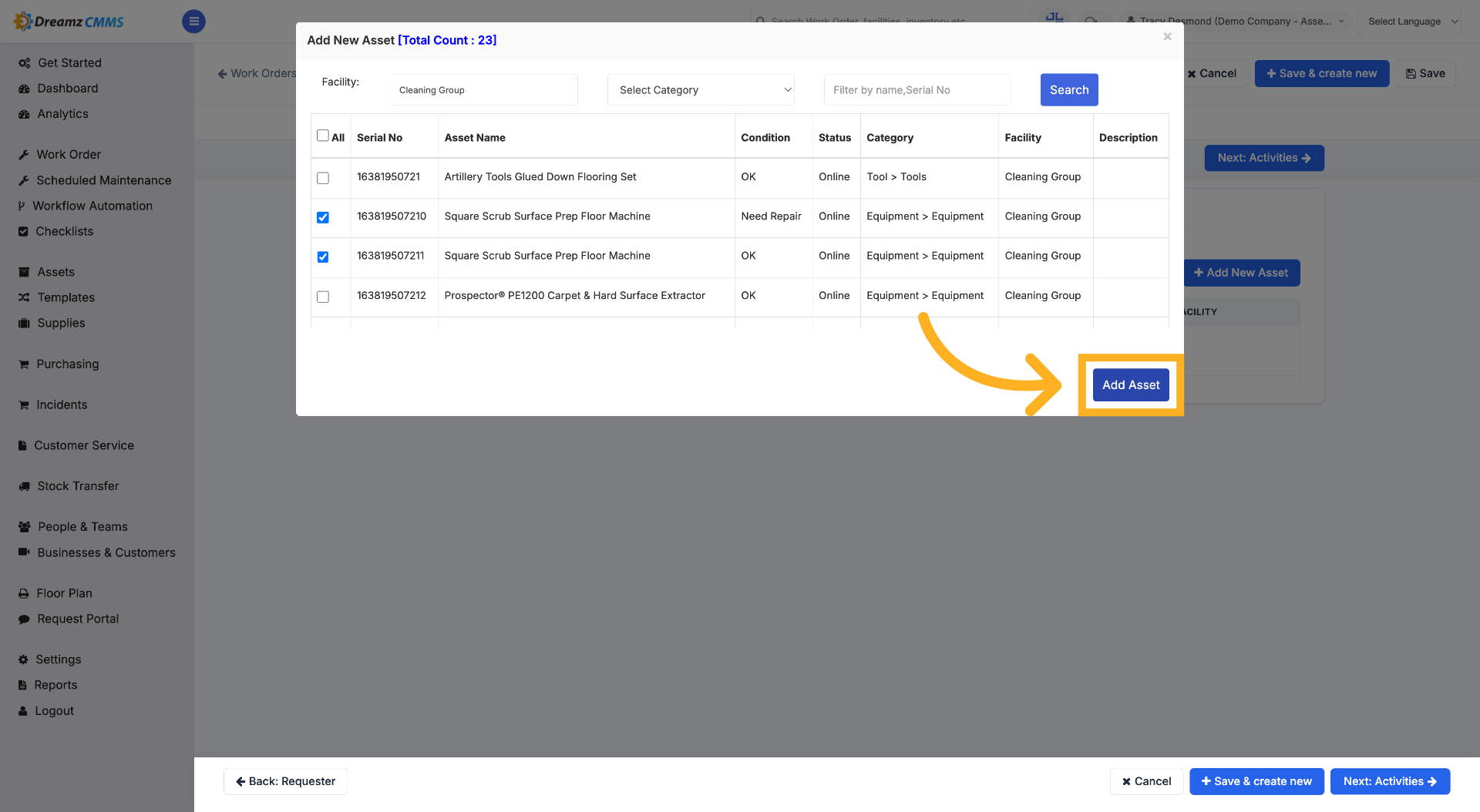
Task: Open the Cleaning Group facility selector
Action: coord(484,90)
